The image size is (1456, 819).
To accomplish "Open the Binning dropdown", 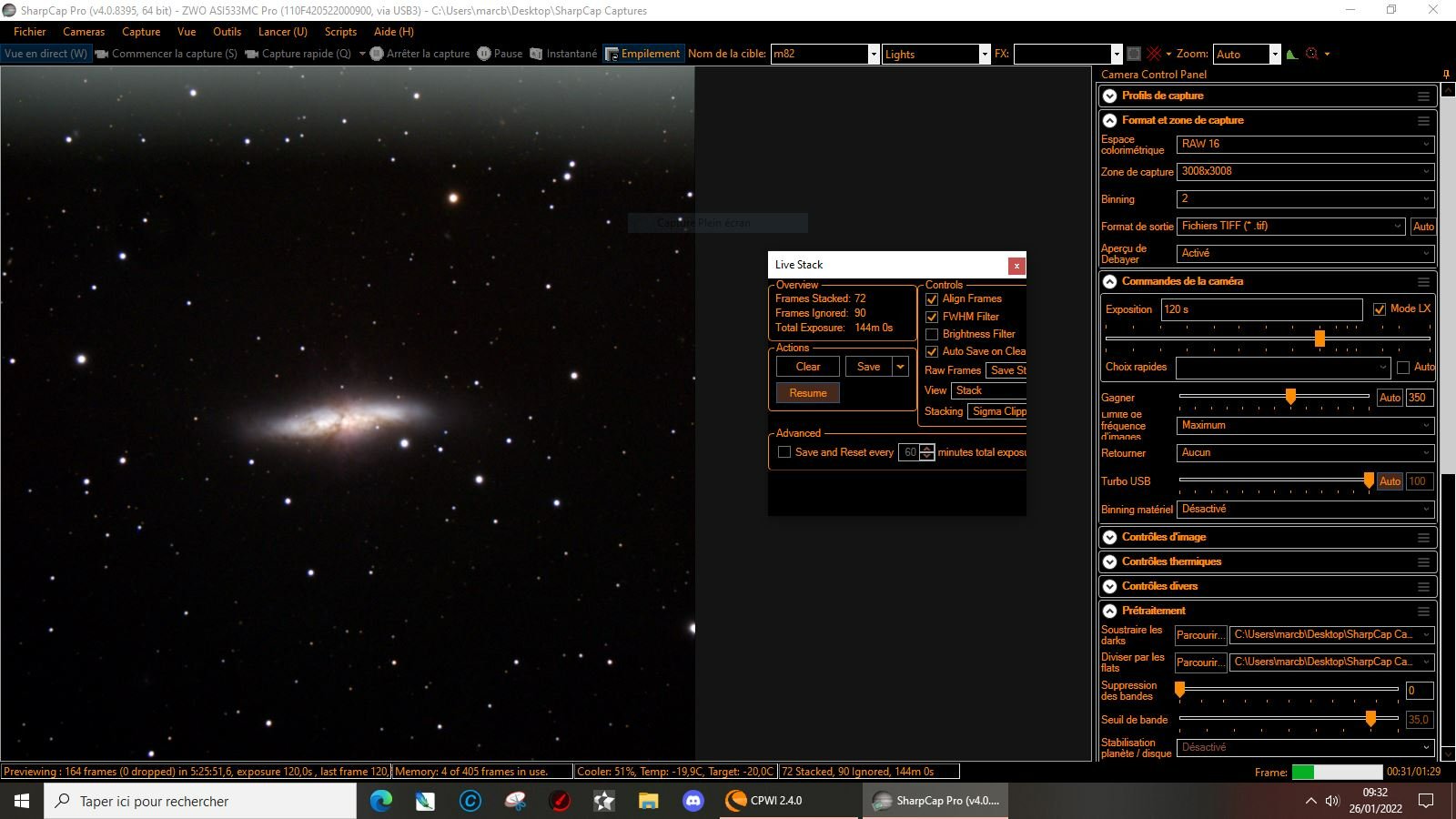I will [x=1306, y=198].
